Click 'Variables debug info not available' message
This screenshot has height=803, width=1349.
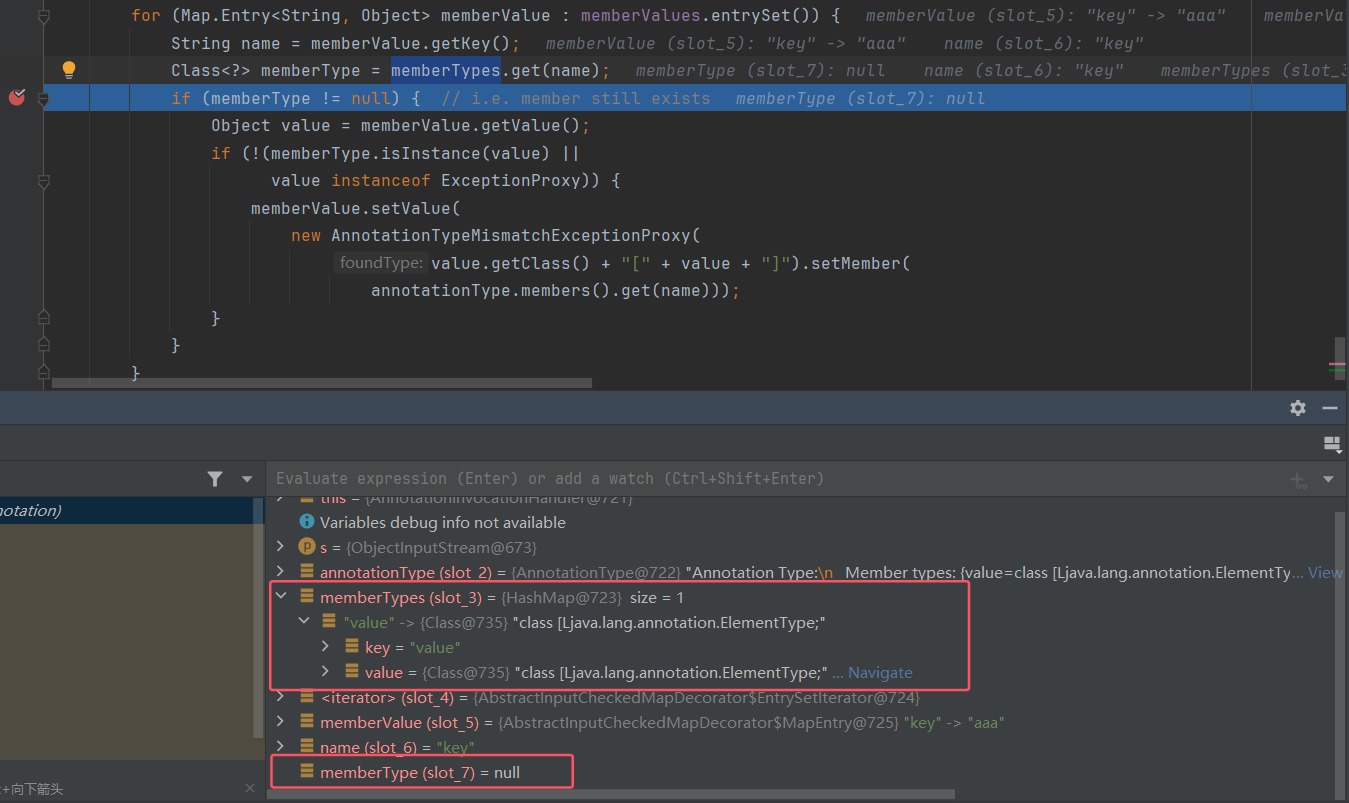point(442,522)
